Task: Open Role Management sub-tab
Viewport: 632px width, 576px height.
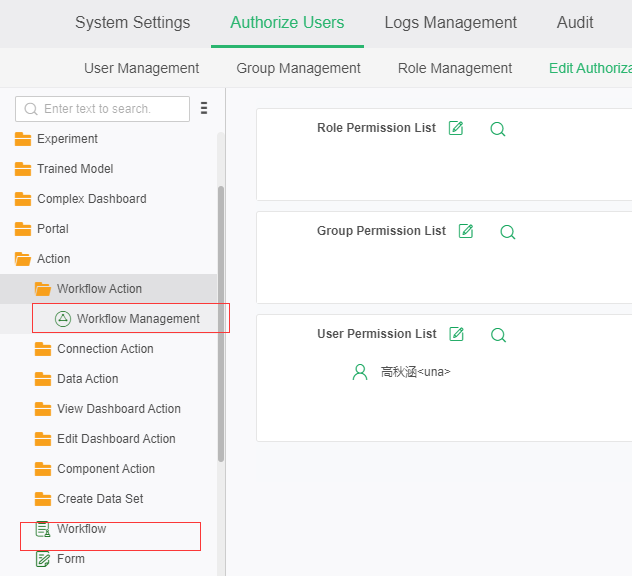Action: 455,68
